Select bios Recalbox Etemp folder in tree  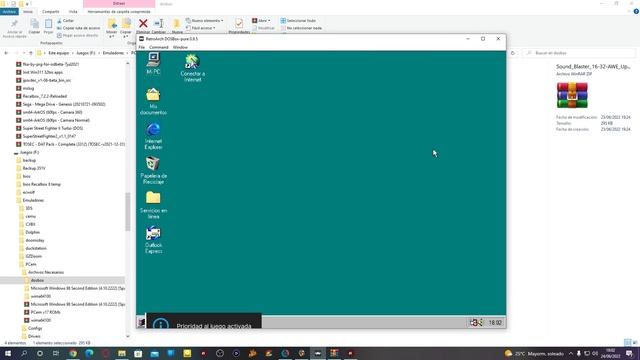(x=41, y=184)
